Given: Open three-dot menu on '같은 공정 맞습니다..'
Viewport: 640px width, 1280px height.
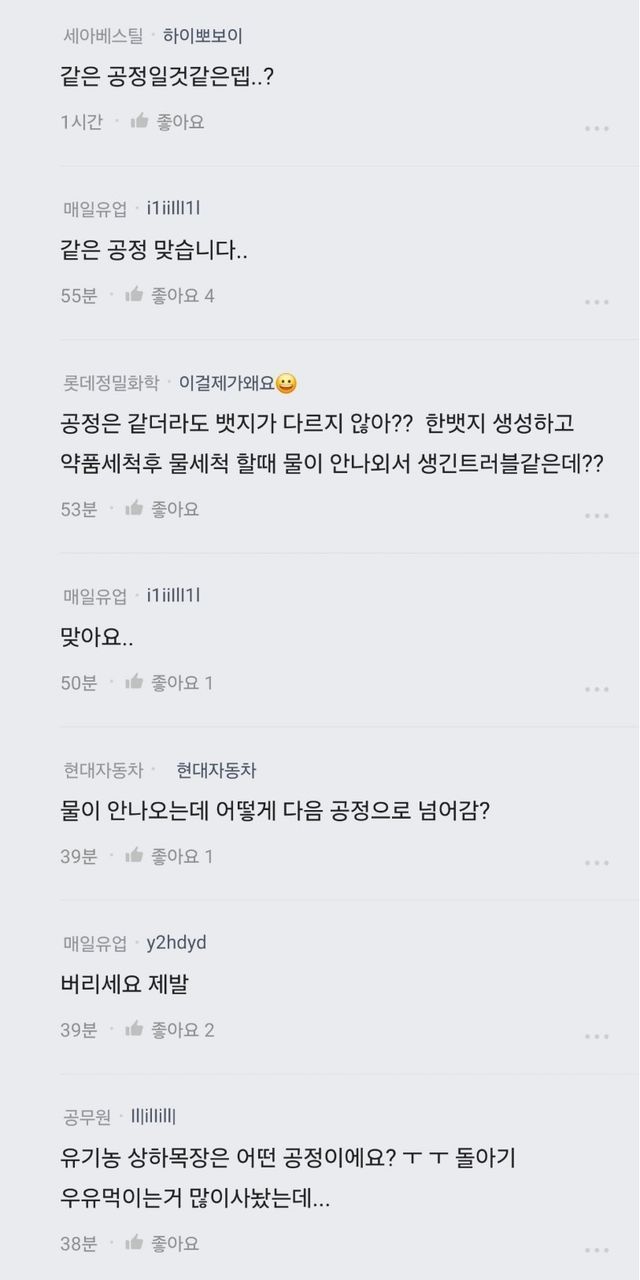Looking at the screenshot, I should (x=596, y=302).
